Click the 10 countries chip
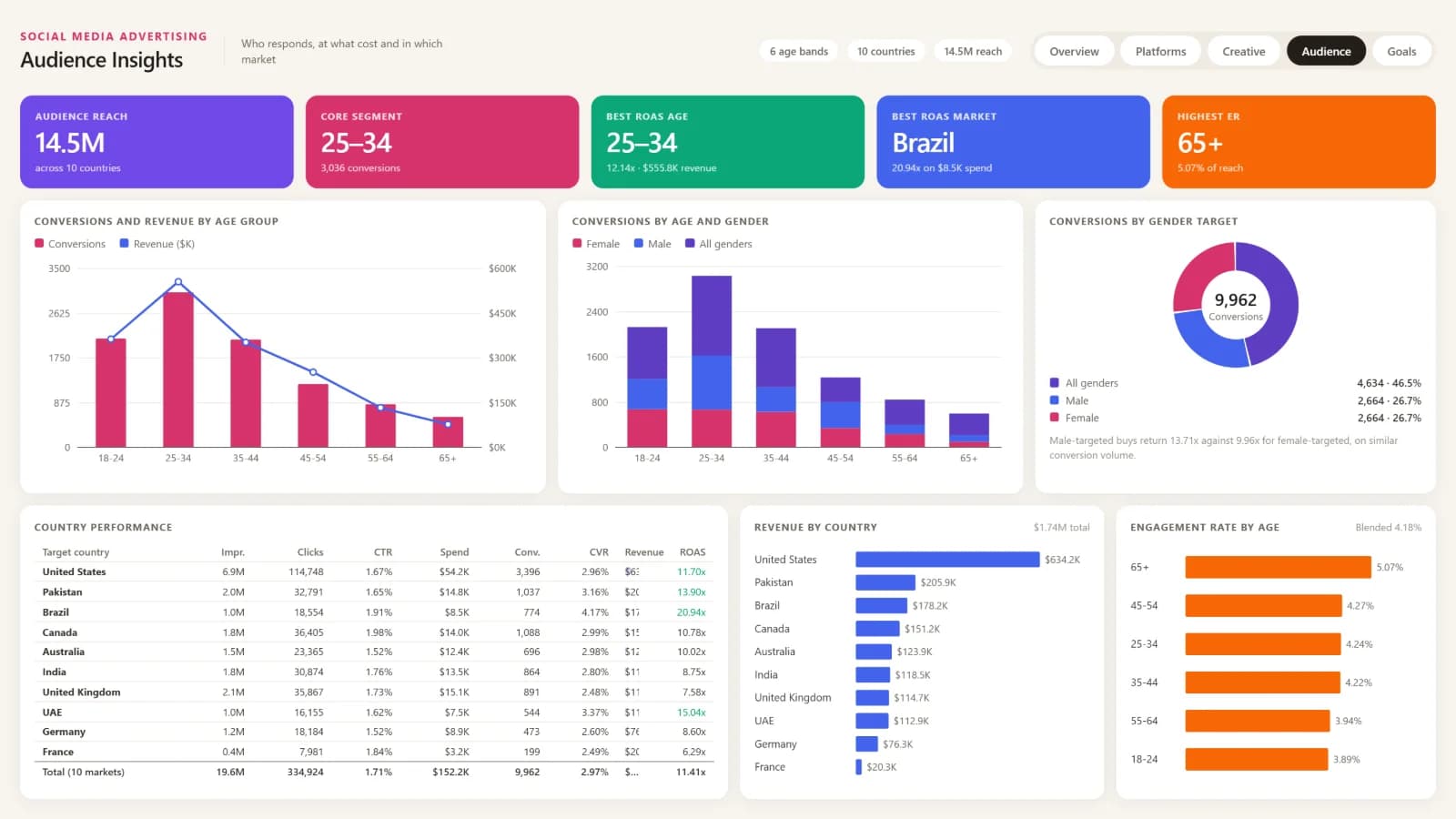 pos(885,51)
